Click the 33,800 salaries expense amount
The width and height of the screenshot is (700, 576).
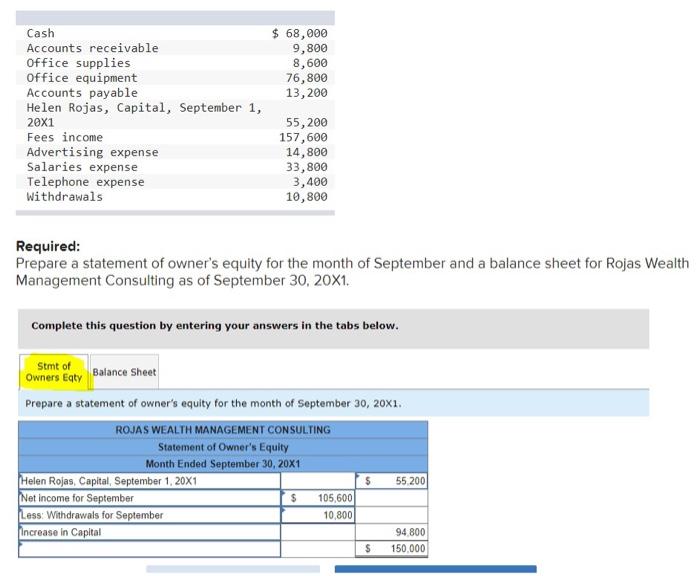pos(307,167)
